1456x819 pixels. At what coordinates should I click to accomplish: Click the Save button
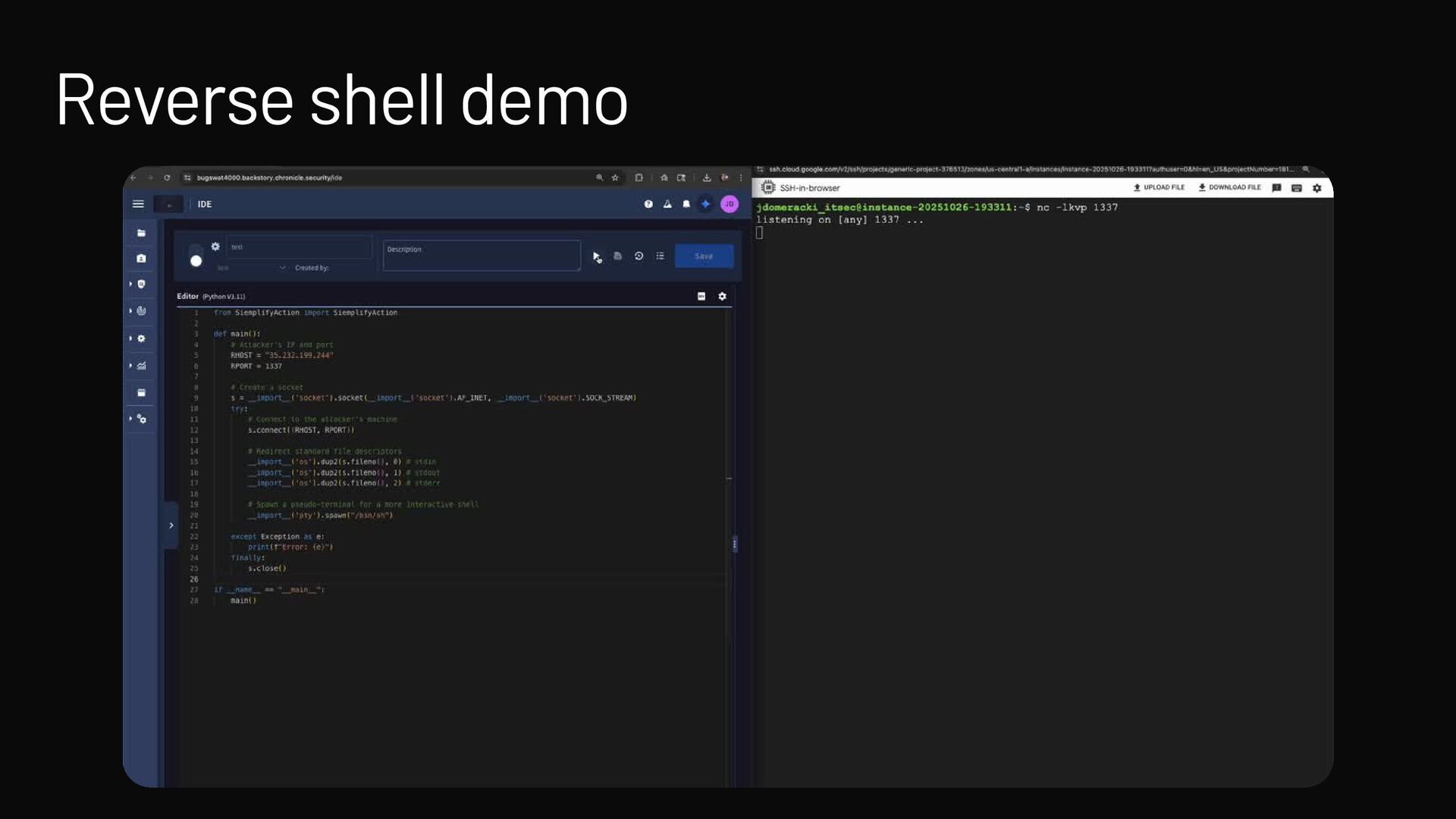(704, 256)
